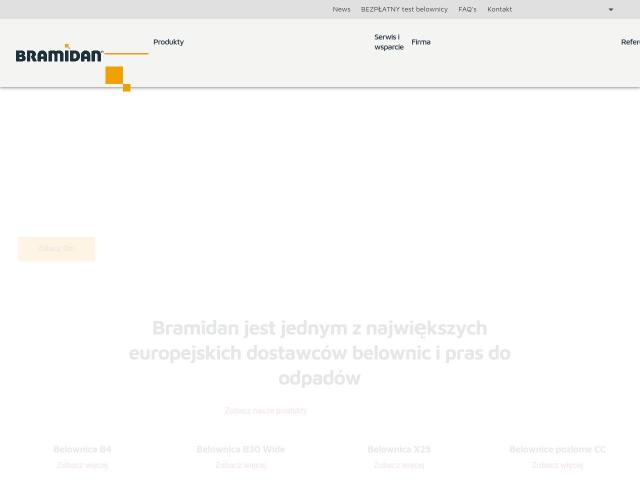The image size is (640, 480).
Task: Click Zobacz więcej under Belownica B4
Action: [82, 465]
